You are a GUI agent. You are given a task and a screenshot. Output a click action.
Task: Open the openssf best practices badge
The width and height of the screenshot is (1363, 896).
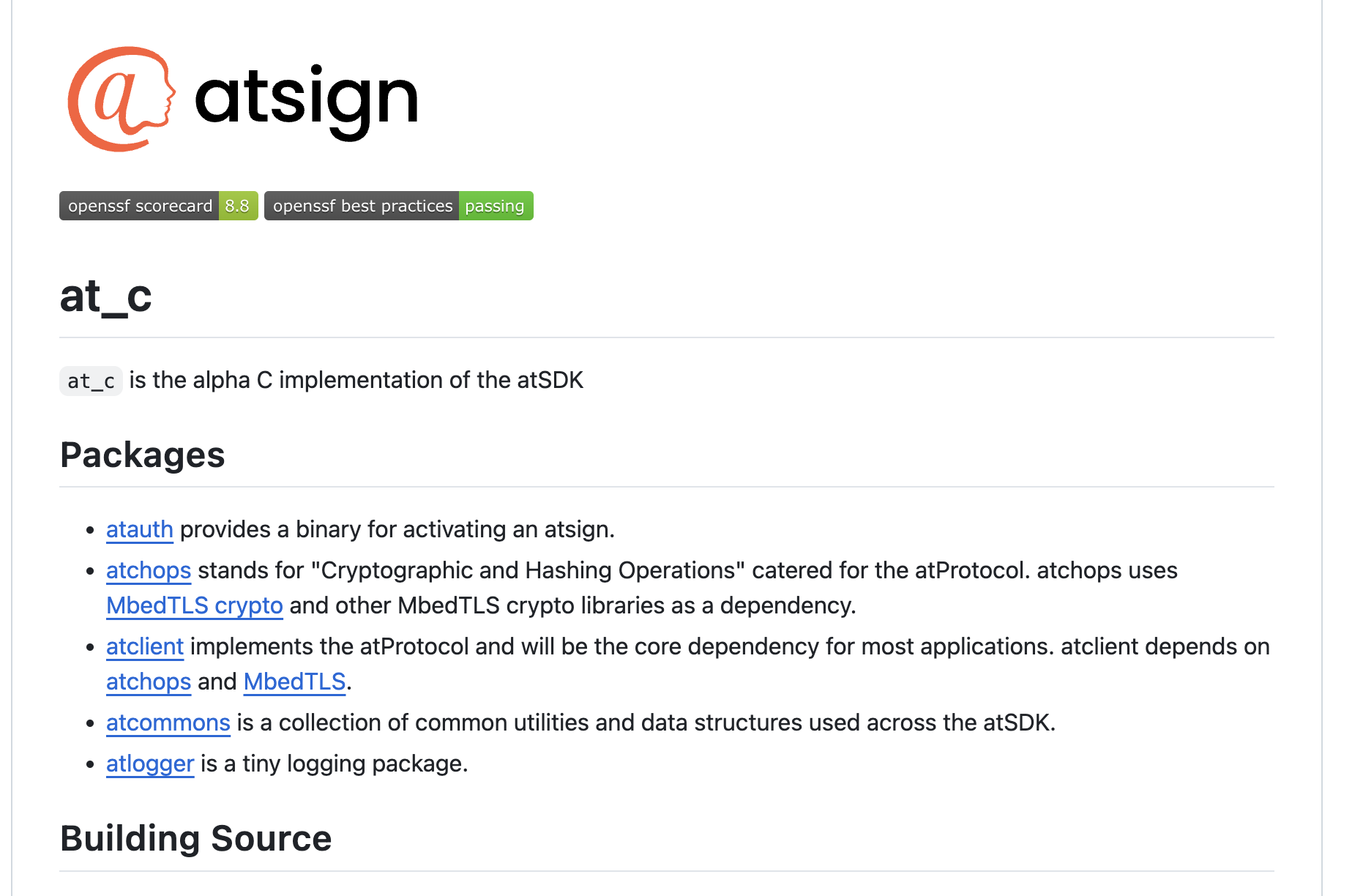pos(398,206)
